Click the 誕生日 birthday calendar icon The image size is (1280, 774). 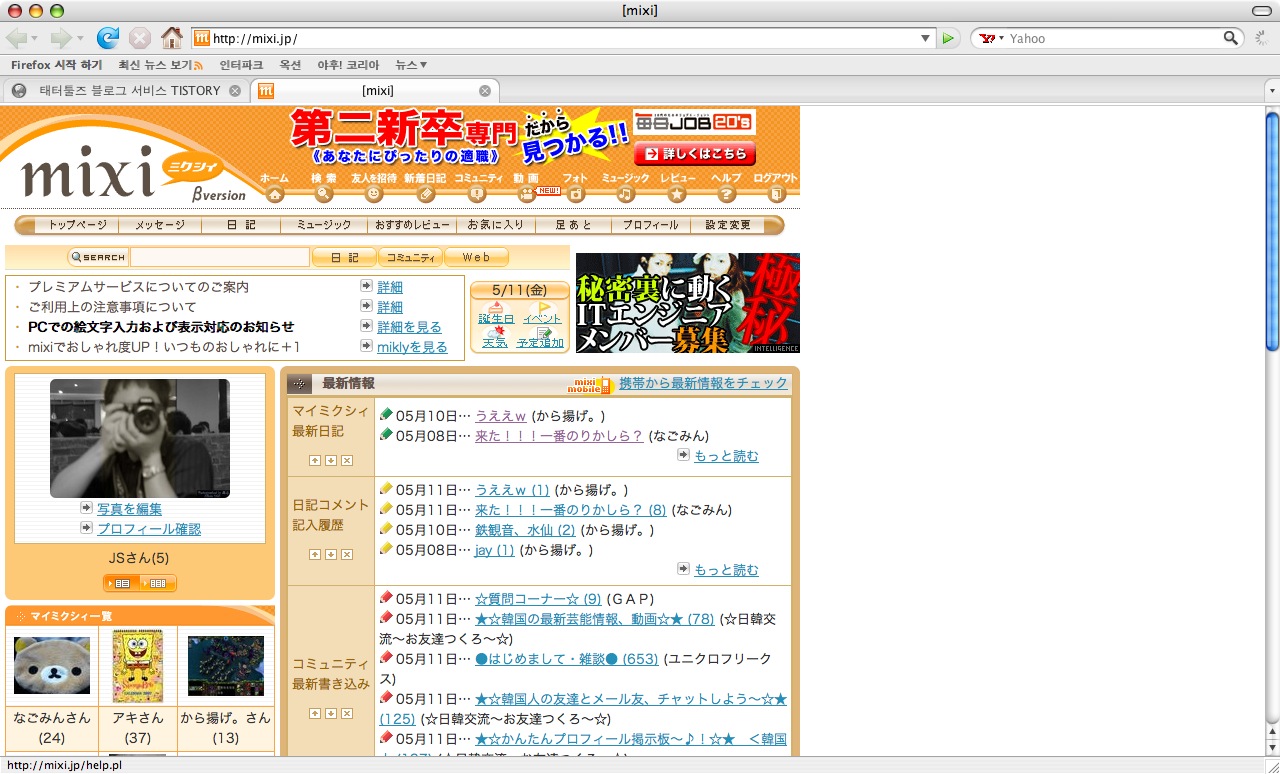[x=496, y=307]
